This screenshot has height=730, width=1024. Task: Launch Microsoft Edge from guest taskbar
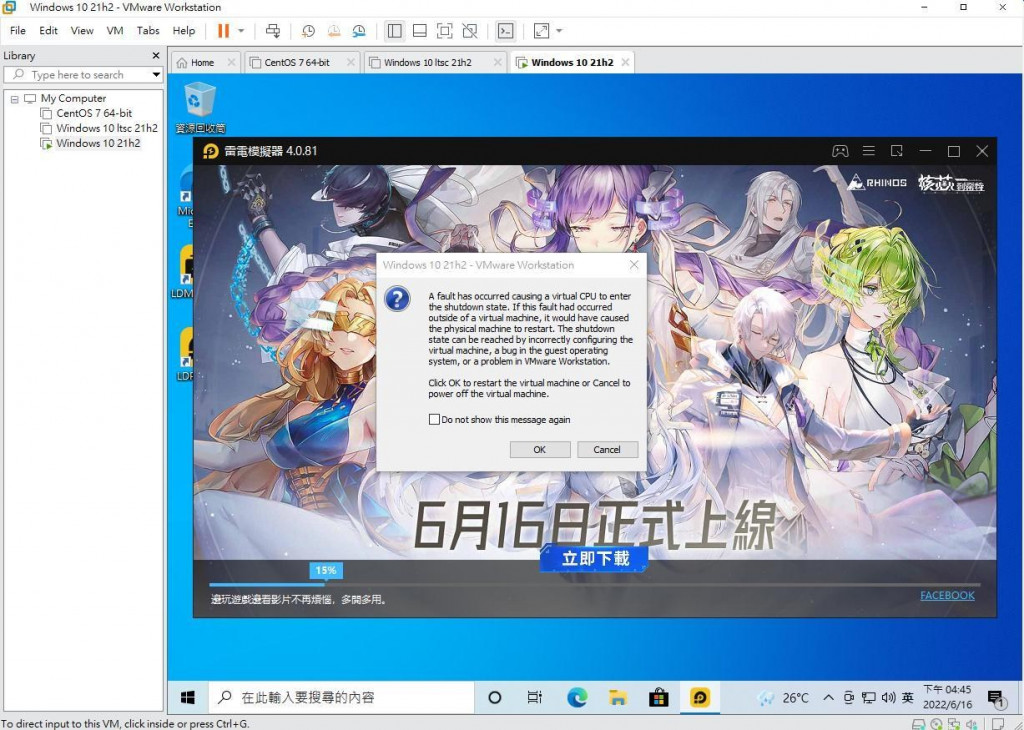point(577,697)
